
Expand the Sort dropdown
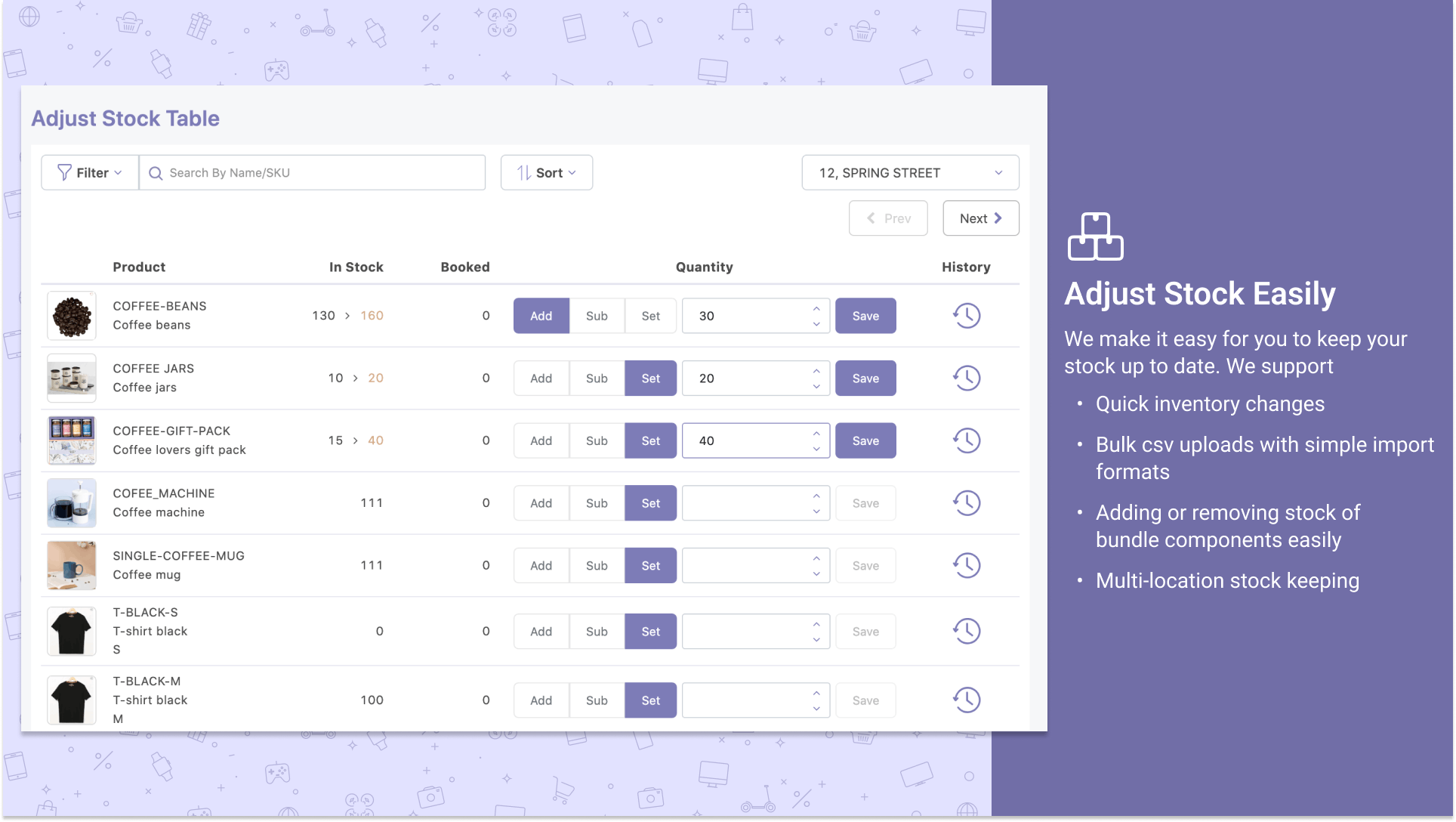pyautogui.click(x=547, y=173)
